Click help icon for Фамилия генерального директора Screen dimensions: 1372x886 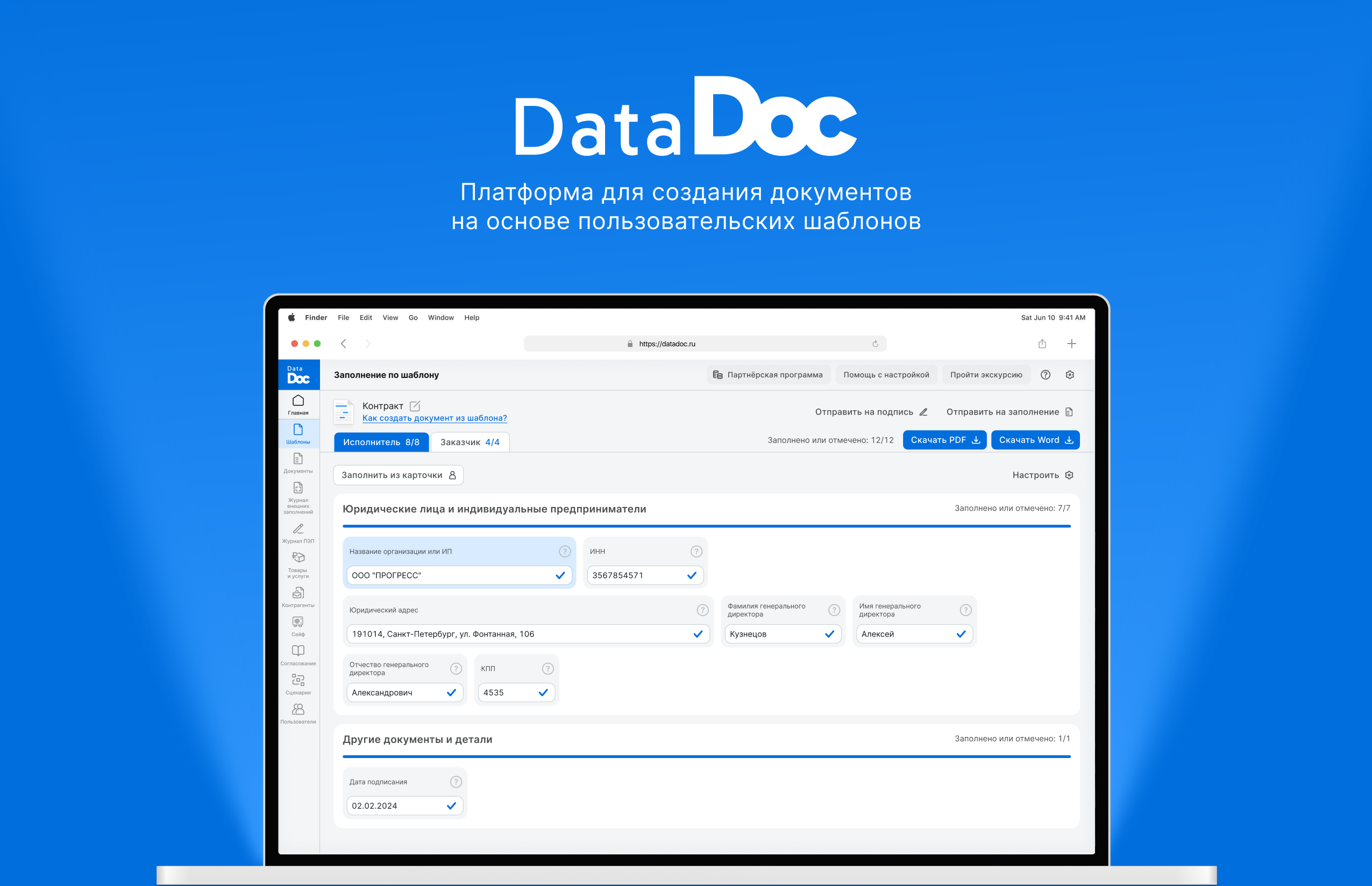[x=835, y=610]
